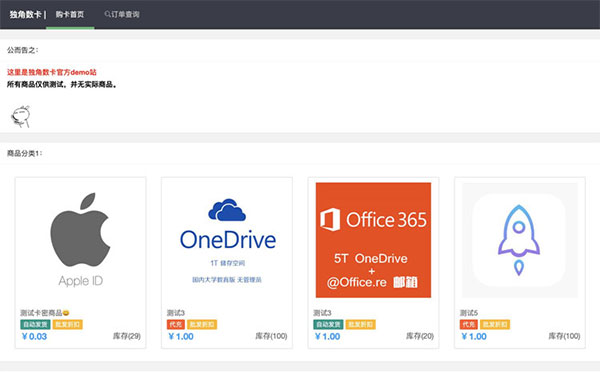Click 测试3 title under the OneDrive card

click(176, 313)
